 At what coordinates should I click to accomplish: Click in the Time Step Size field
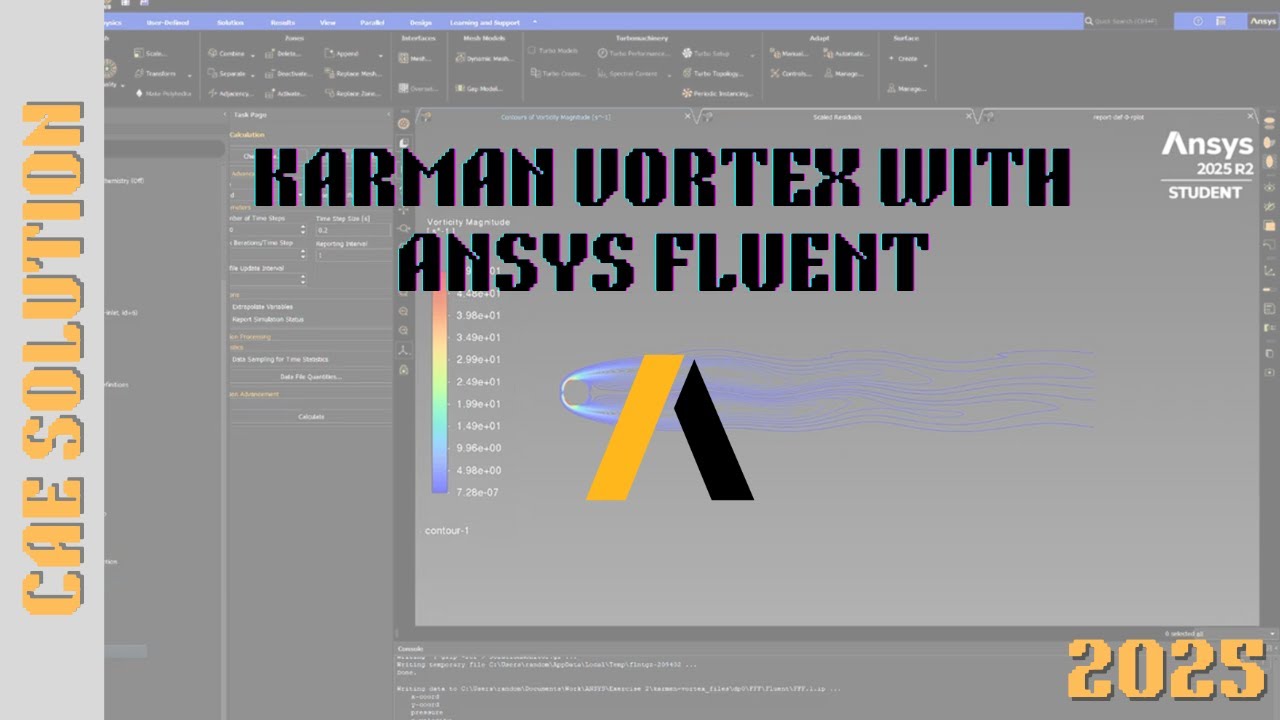click(x=352, y=229)
